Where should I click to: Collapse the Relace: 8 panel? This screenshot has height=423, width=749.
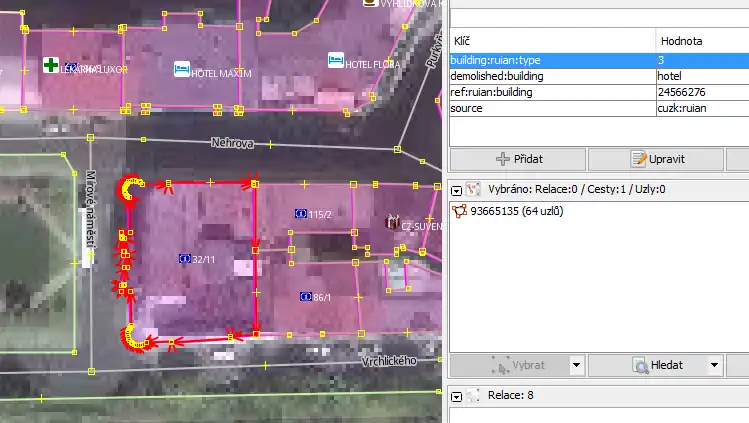(x=457, y=396)
